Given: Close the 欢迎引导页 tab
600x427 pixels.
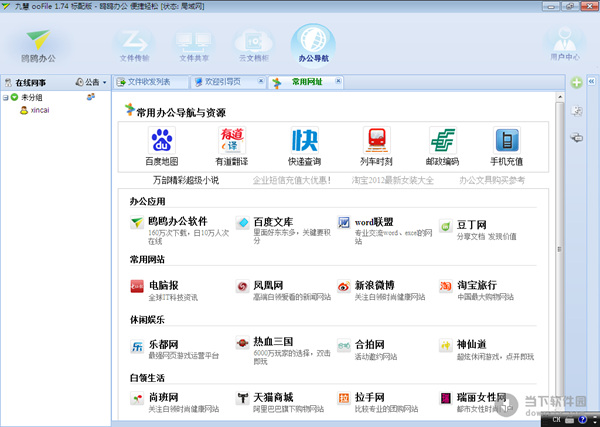Looking at the screenshot, I should click(x=261, y=80).
